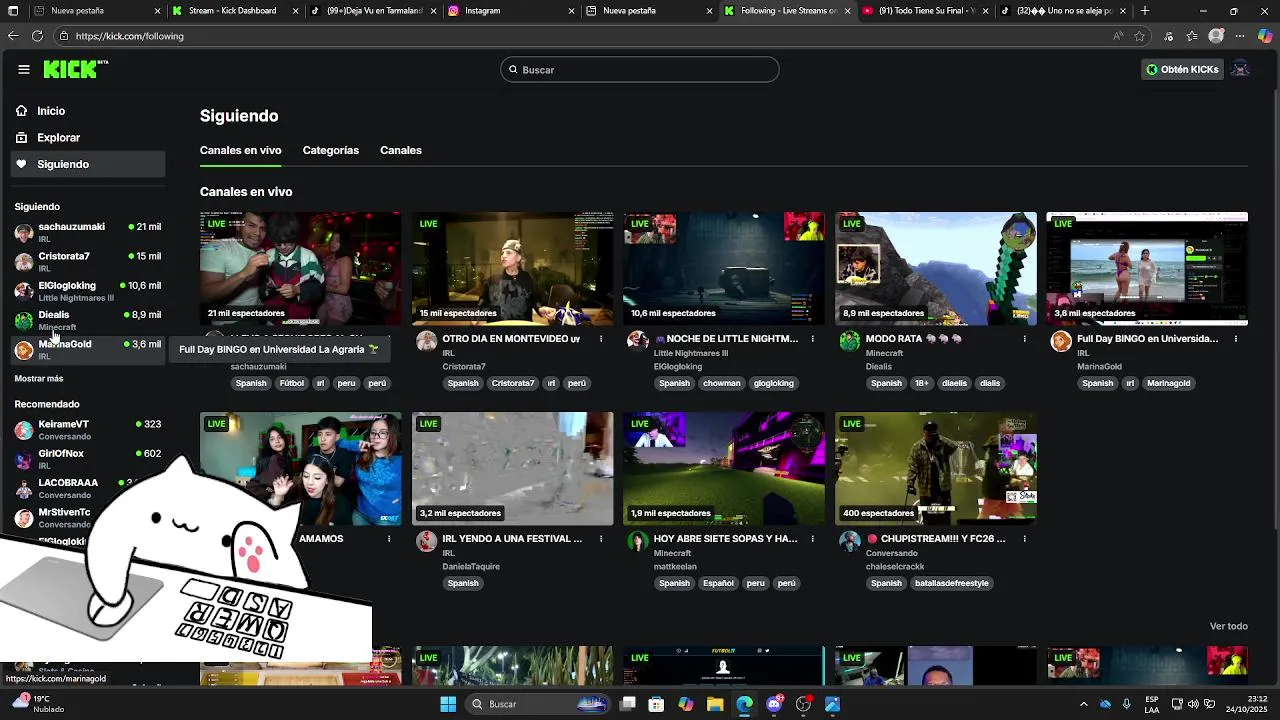Switch to the Categorías tab
The image size is (1280, 720).
(x=331, y=150)
